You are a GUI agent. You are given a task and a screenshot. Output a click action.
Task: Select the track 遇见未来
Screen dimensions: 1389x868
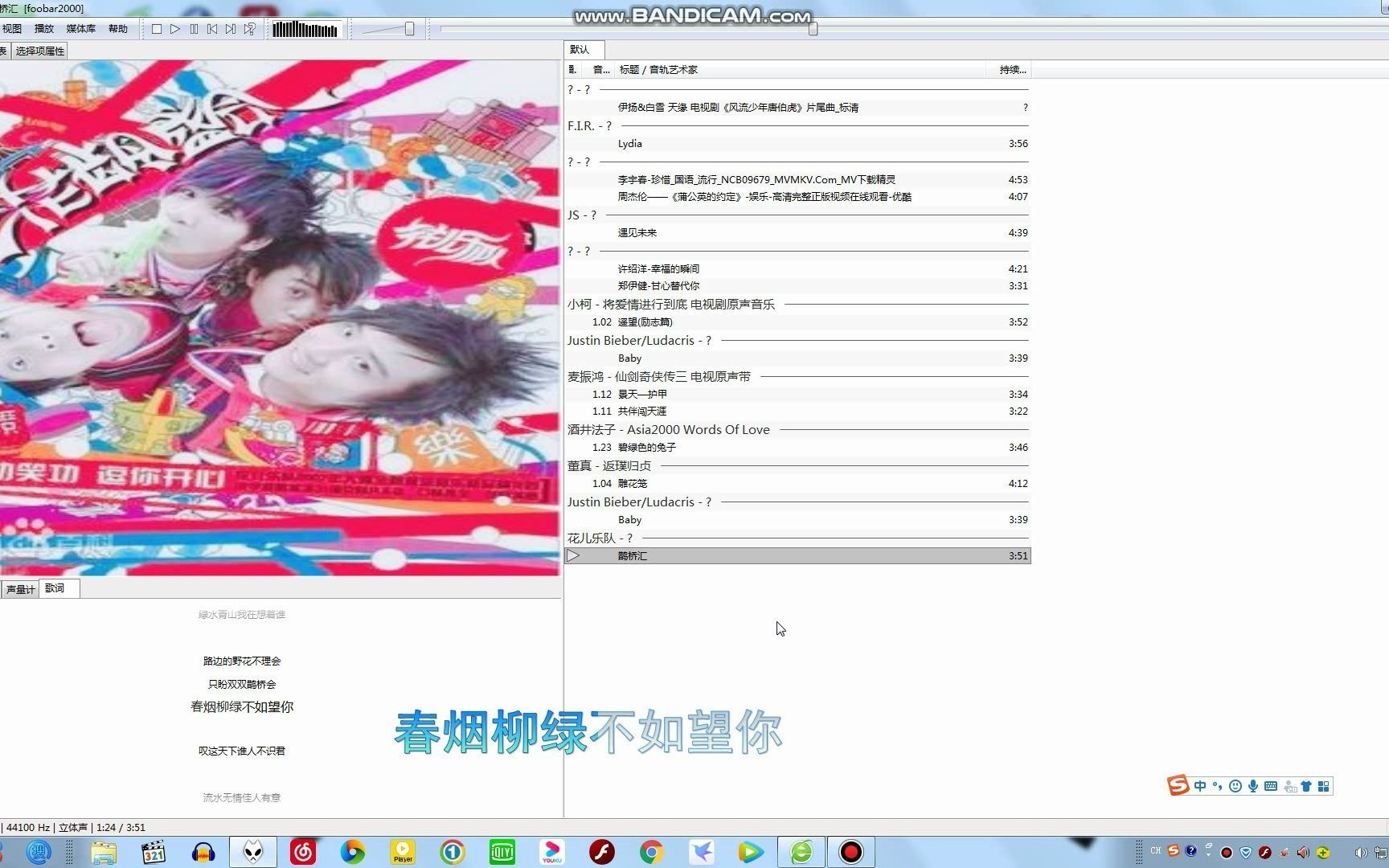pos(798,233)
